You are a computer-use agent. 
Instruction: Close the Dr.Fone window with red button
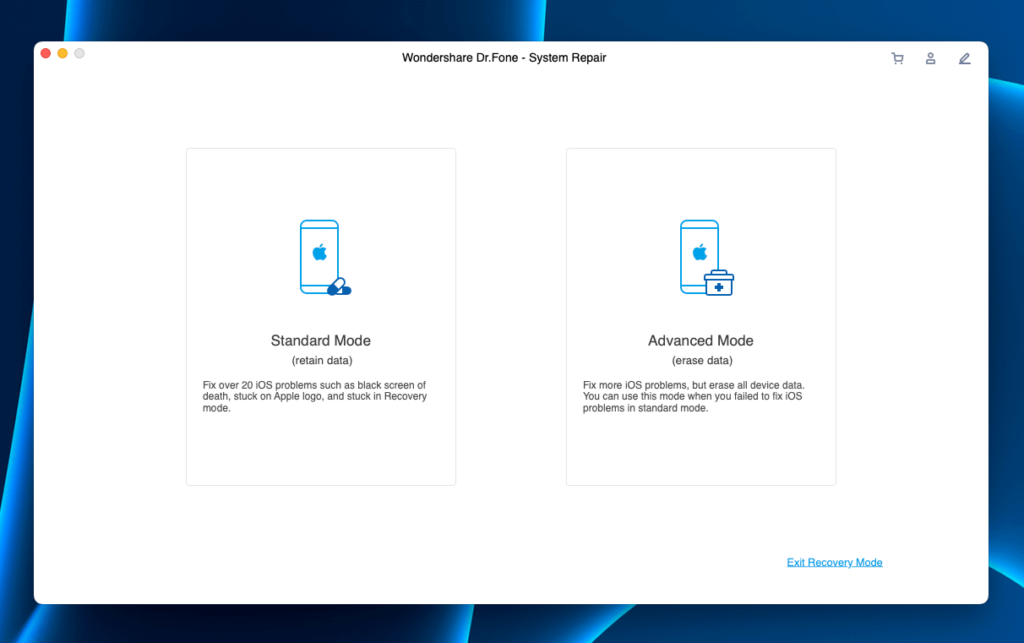click(x=46, y=54)
